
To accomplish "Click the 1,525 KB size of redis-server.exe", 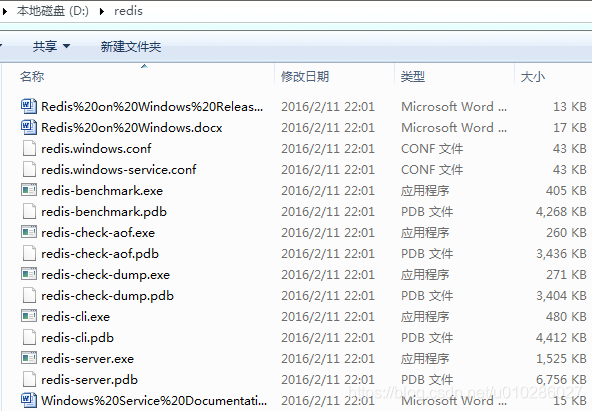I will (x=561, y=359).
